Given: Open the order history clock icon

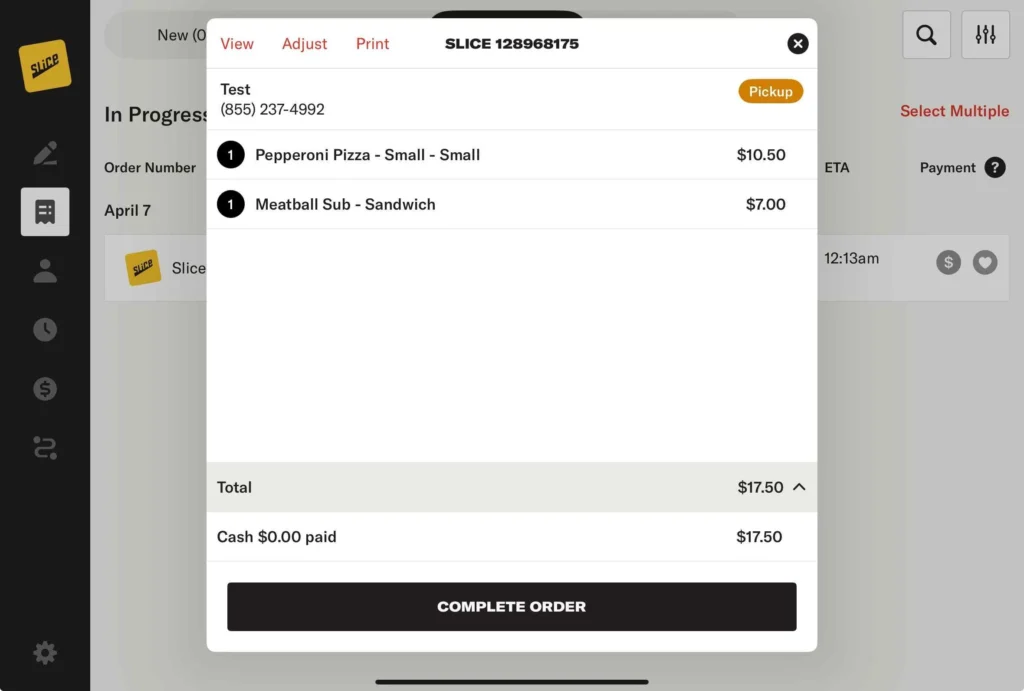Looking at the screenshot, I should (x=45, y=330).
